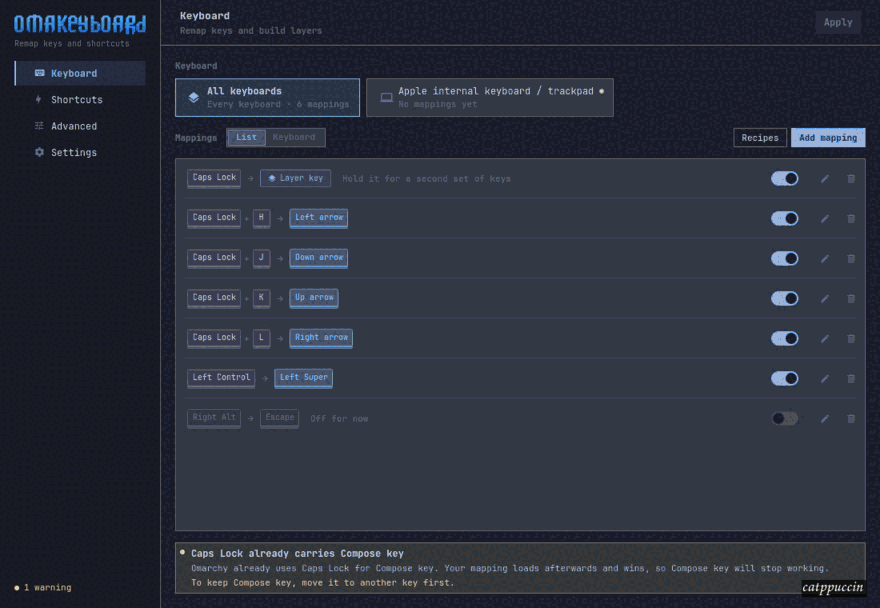Open Recipes
The width and height of the screenshot is (880, 608).
pyautogui.click(x=760, y=138)
